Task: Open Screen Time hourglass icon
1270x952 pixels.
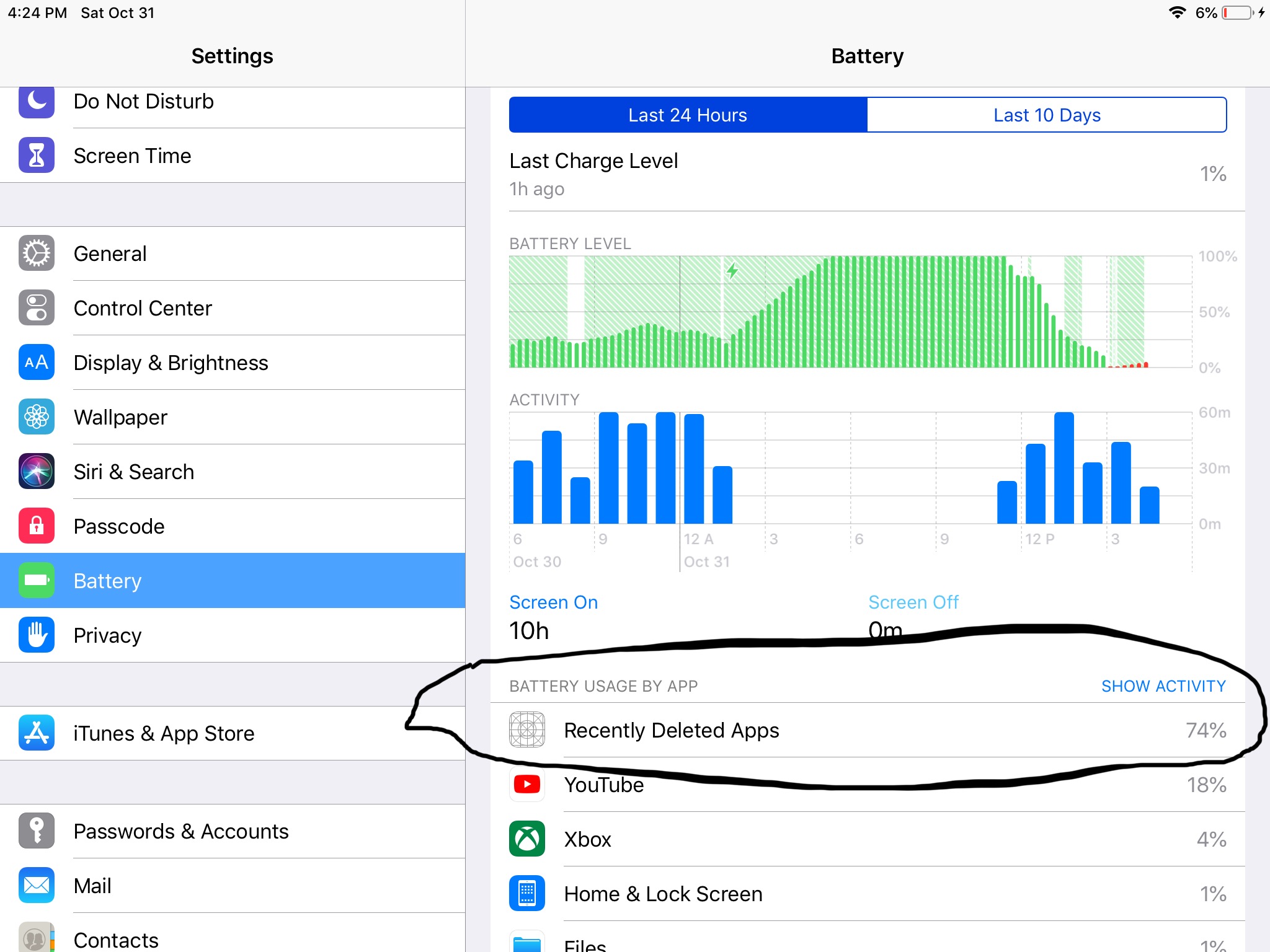Action: (37, 156)
